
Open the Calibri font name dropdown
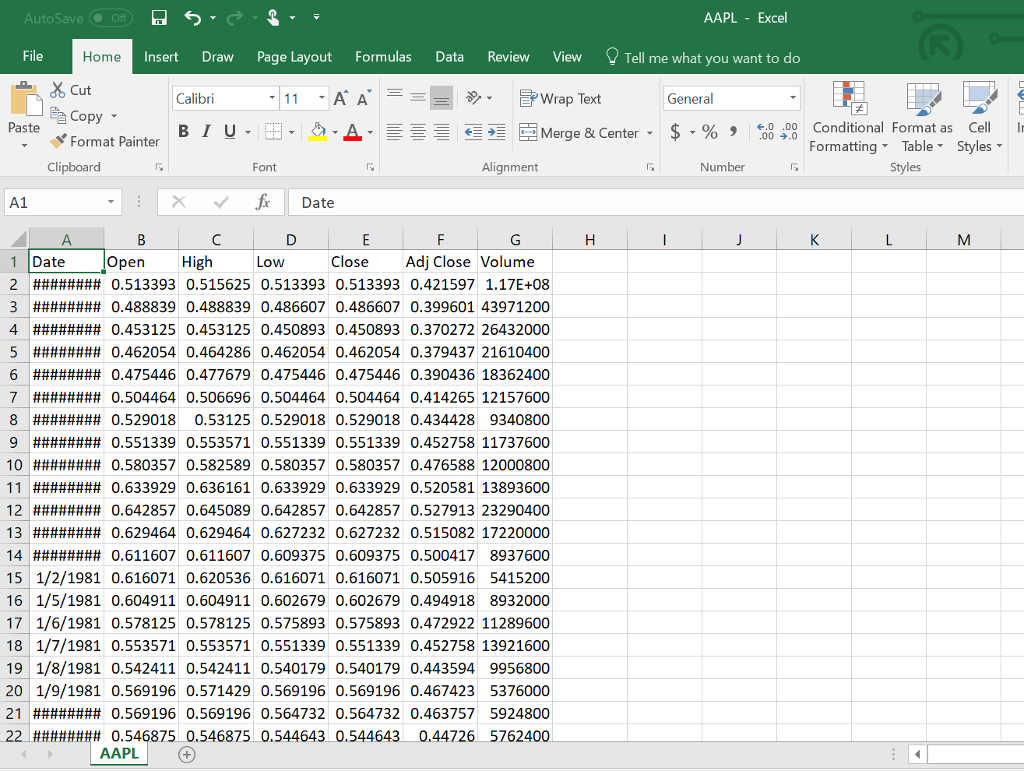(x=272, y=98)
